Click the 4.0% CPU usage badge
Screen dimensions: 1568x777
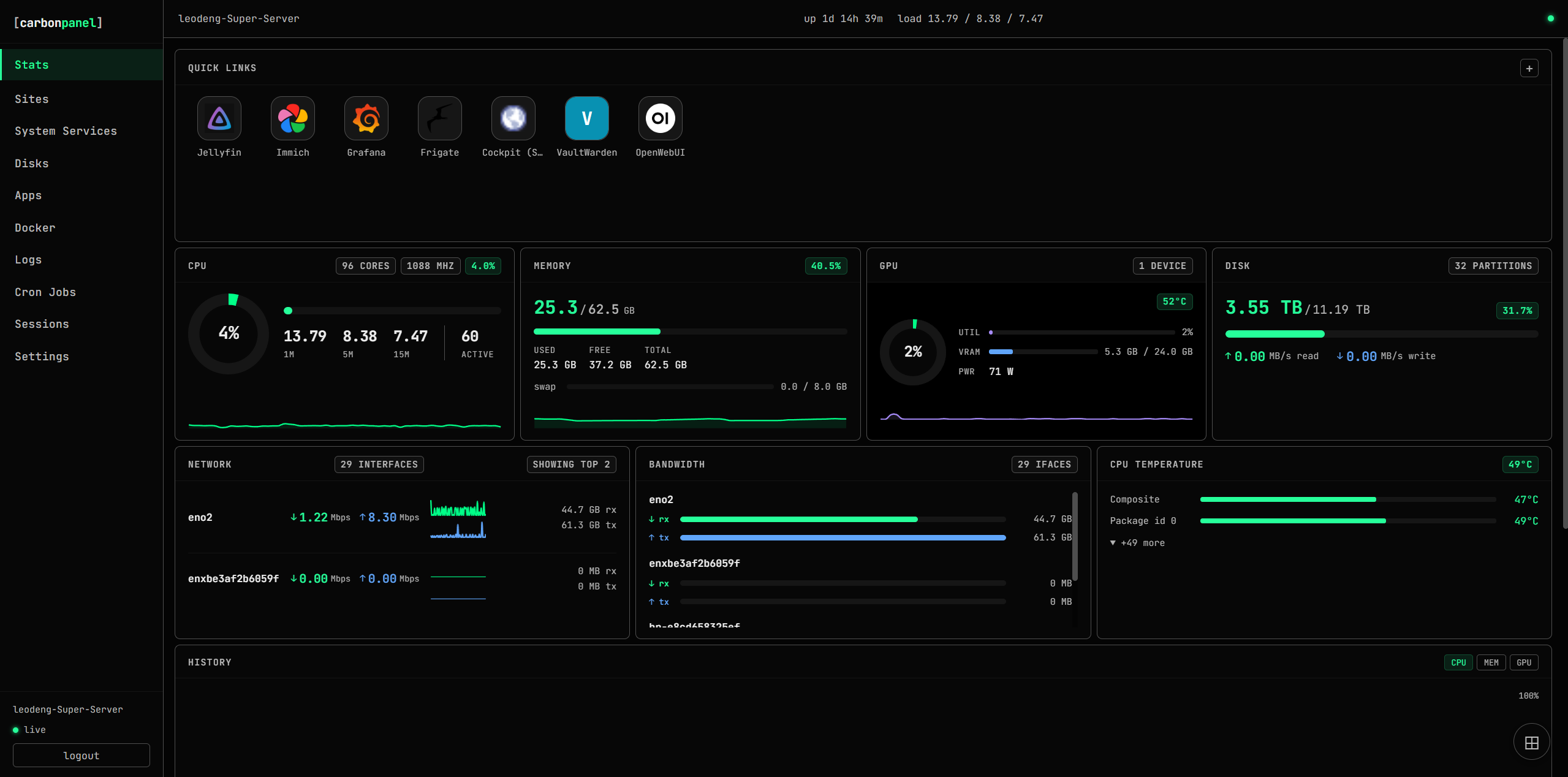click(483, 266)
